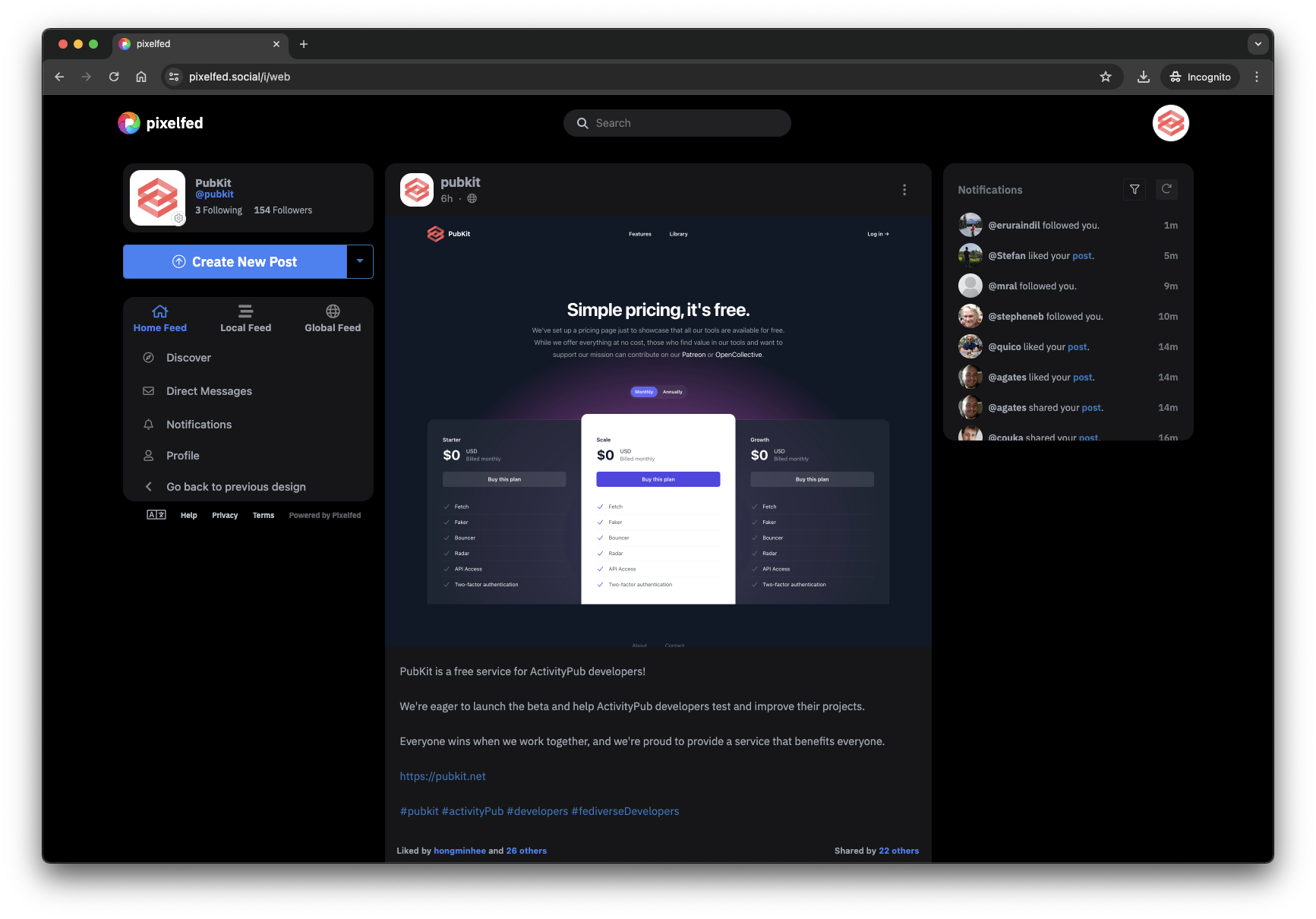Filter notifications with the funnel icon

point(1135,189)
